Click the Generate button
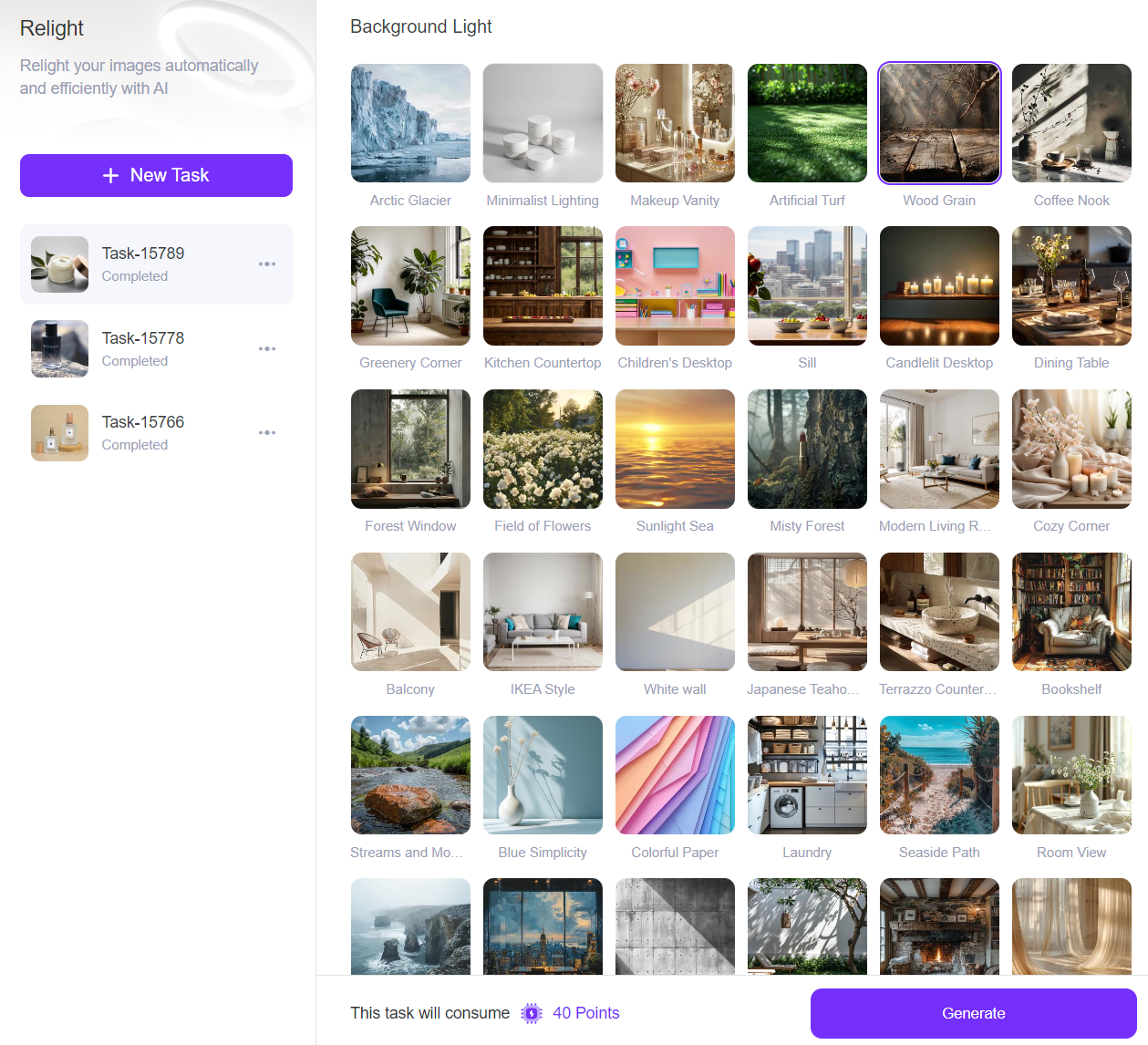 tap(973, 1013)
